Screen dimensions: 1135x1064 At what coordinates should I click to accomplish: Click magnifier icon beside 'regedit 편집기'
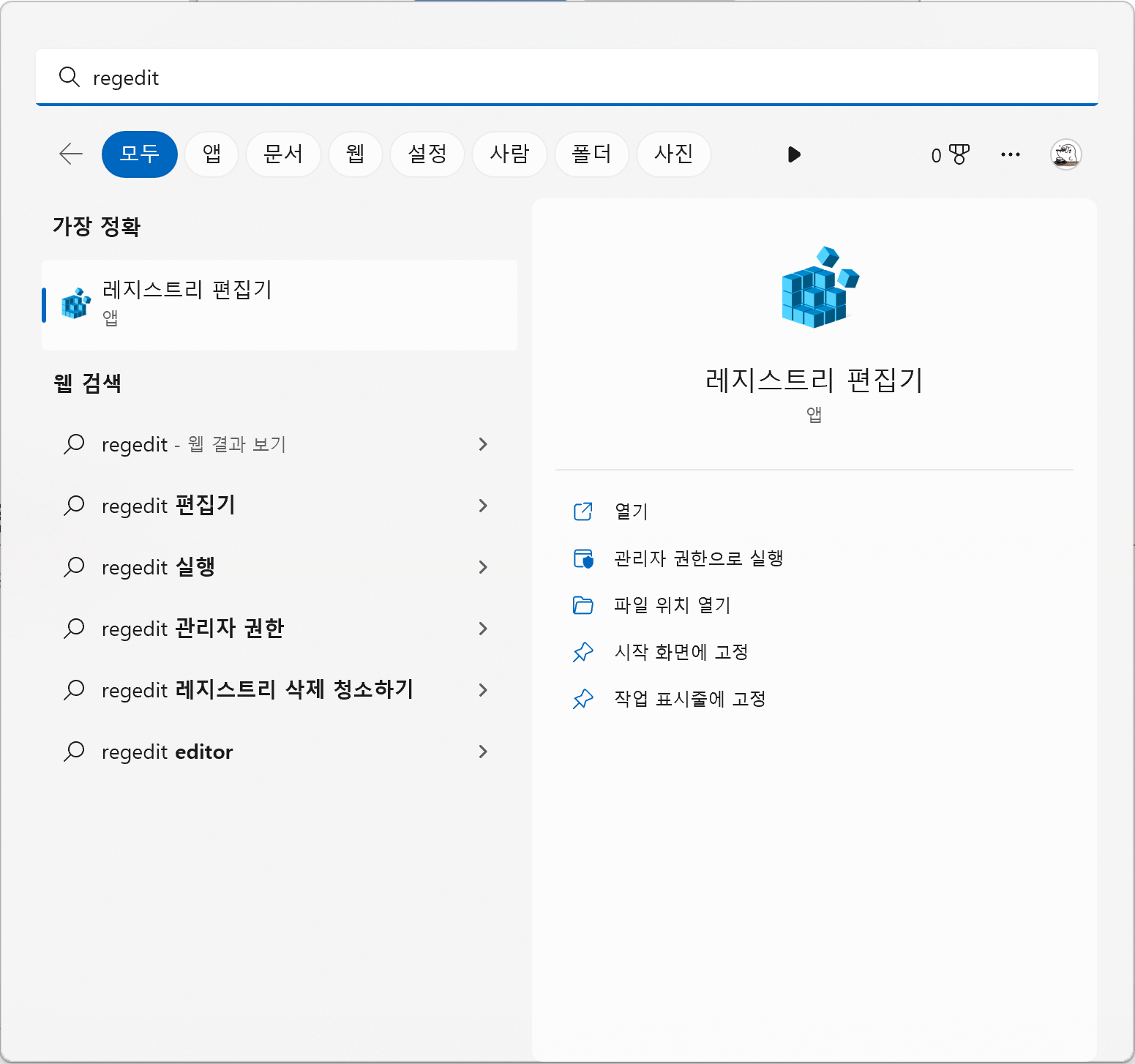[74, 506]
